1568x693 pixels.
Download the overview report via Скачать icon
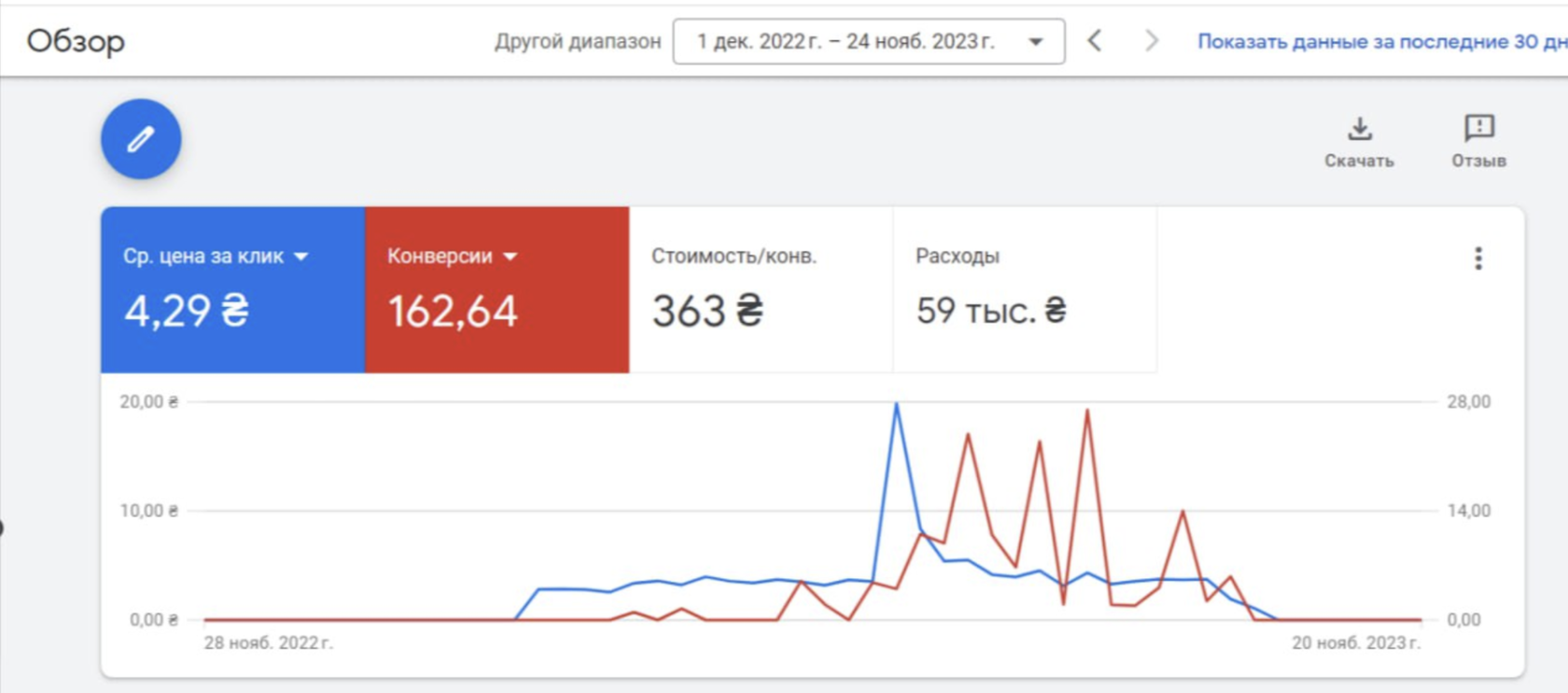point(1359,141)
